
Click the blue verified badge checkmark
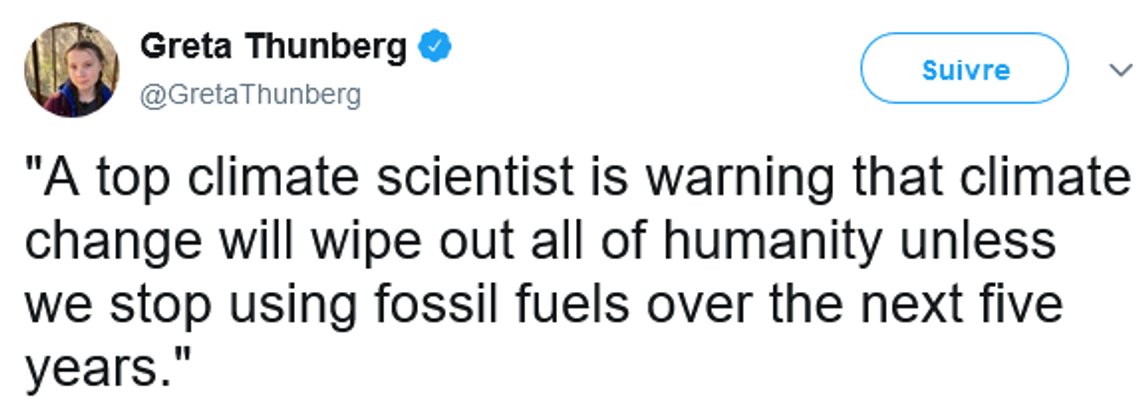tap(435, 48)
